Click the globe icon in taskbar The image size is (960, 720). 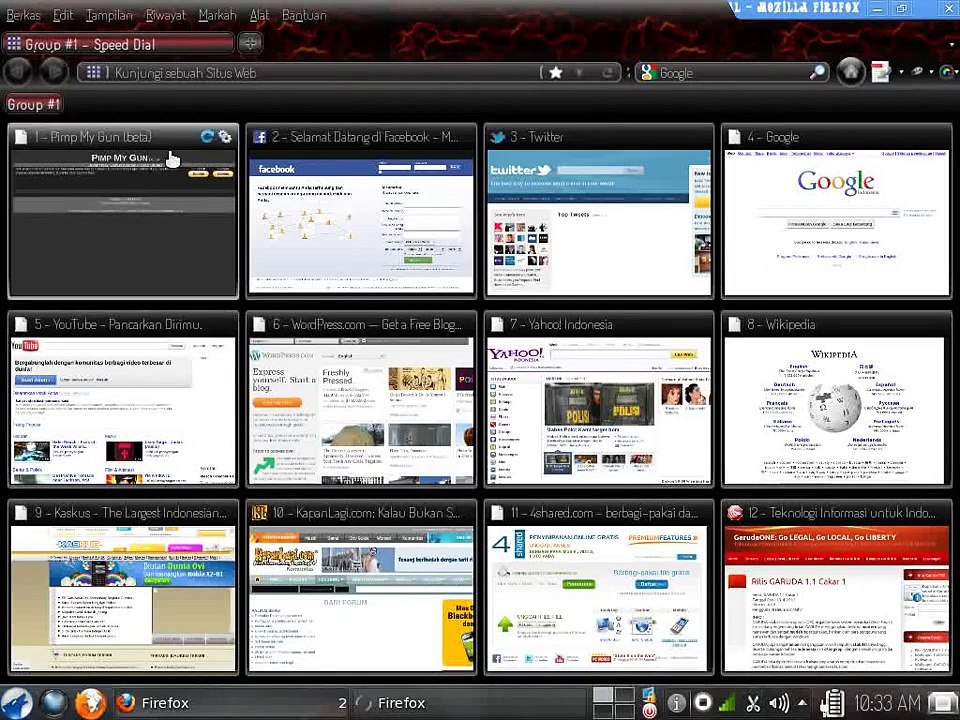(x=54, y=703)
